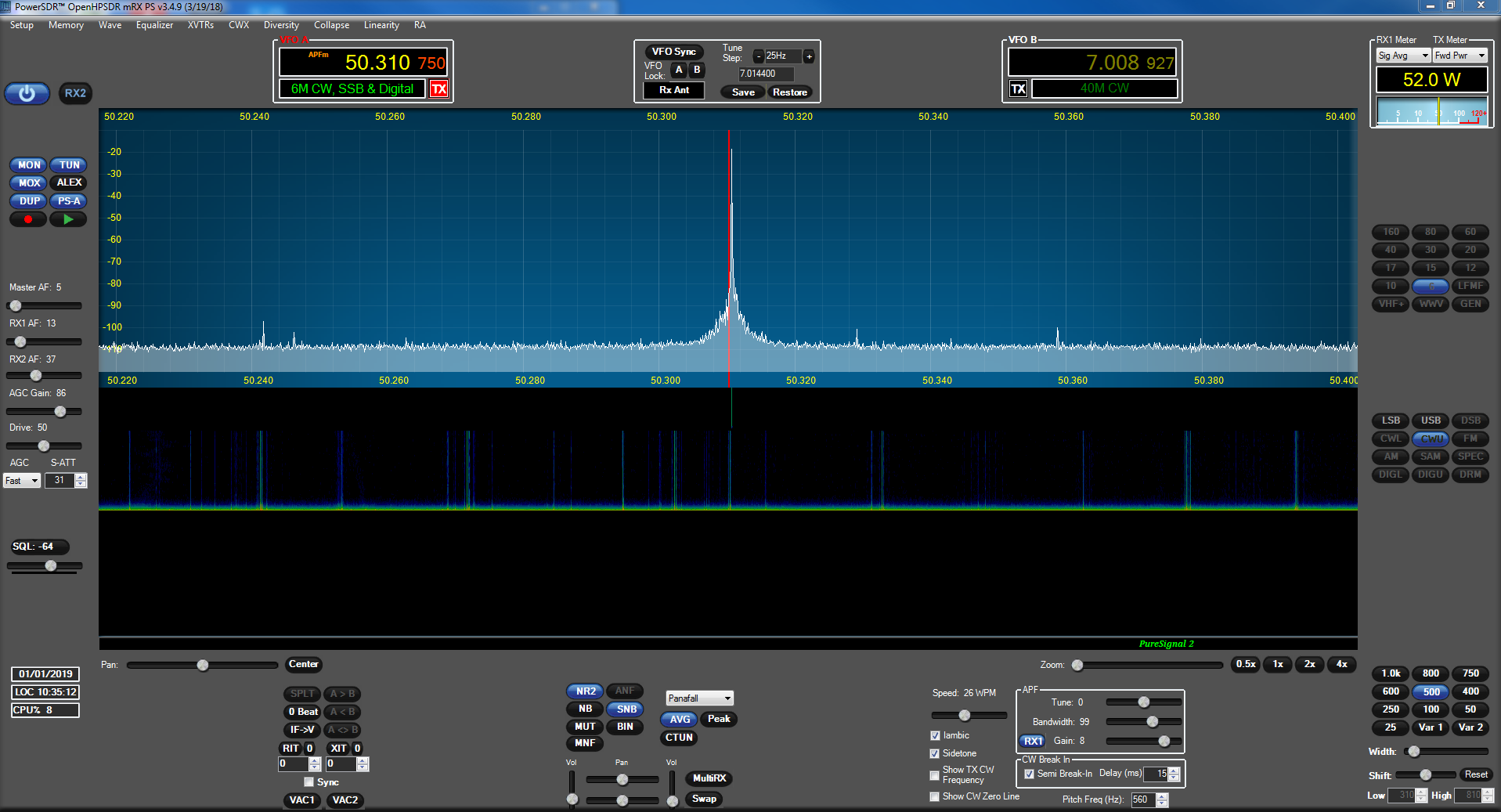
Task: Adjust the Drive power slider
Action: point(45,446)
